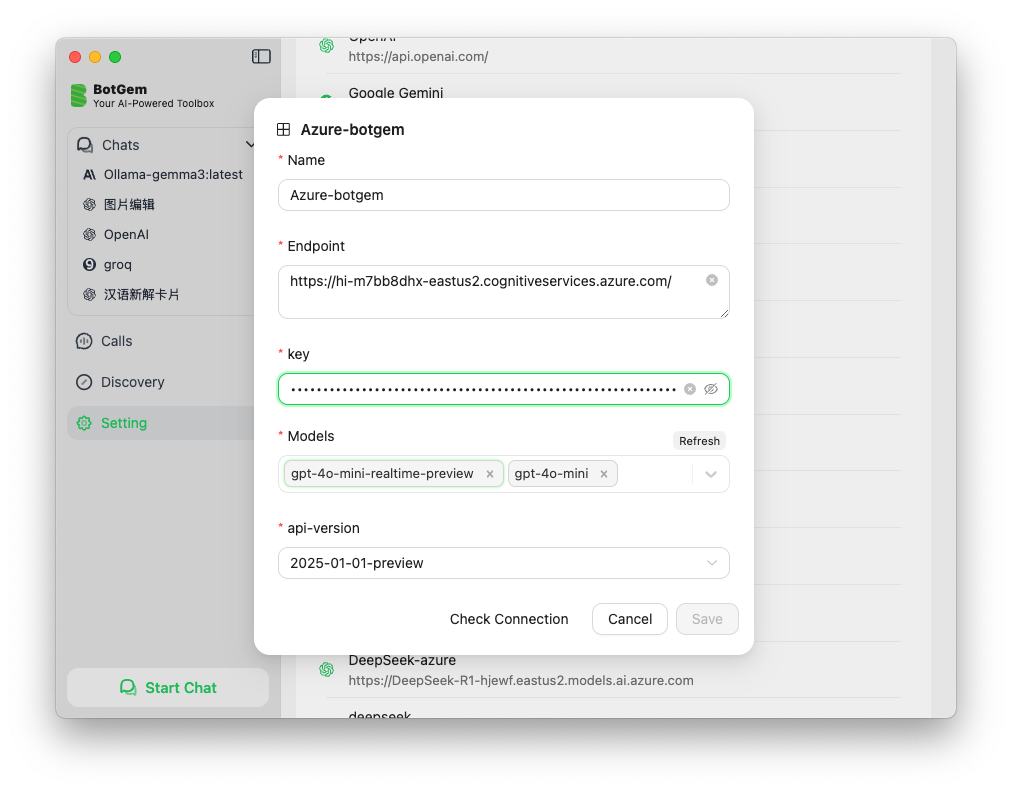The width and height of the screenshot is (1012, 792).
Task: Collapse the Chats section chevron
Action: click(250, 145)
